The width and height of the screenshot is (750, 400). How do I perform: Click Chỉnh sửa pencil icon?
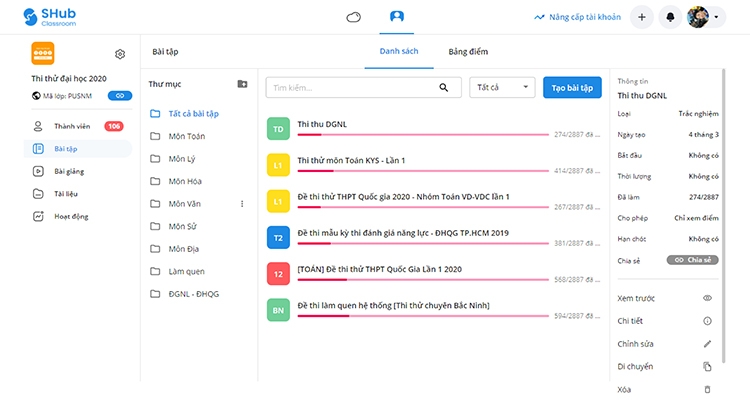pos(707,343)
